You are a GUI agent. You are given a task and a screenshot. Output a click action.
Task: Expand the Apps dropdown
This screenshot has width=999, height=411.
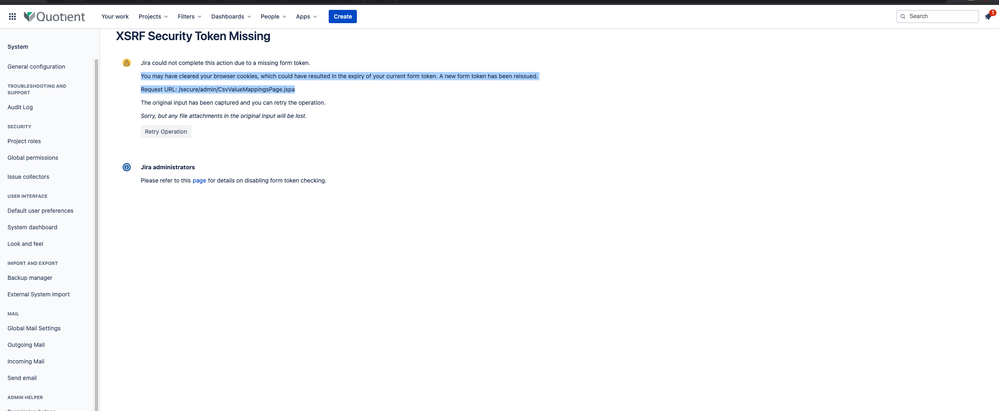306,17
